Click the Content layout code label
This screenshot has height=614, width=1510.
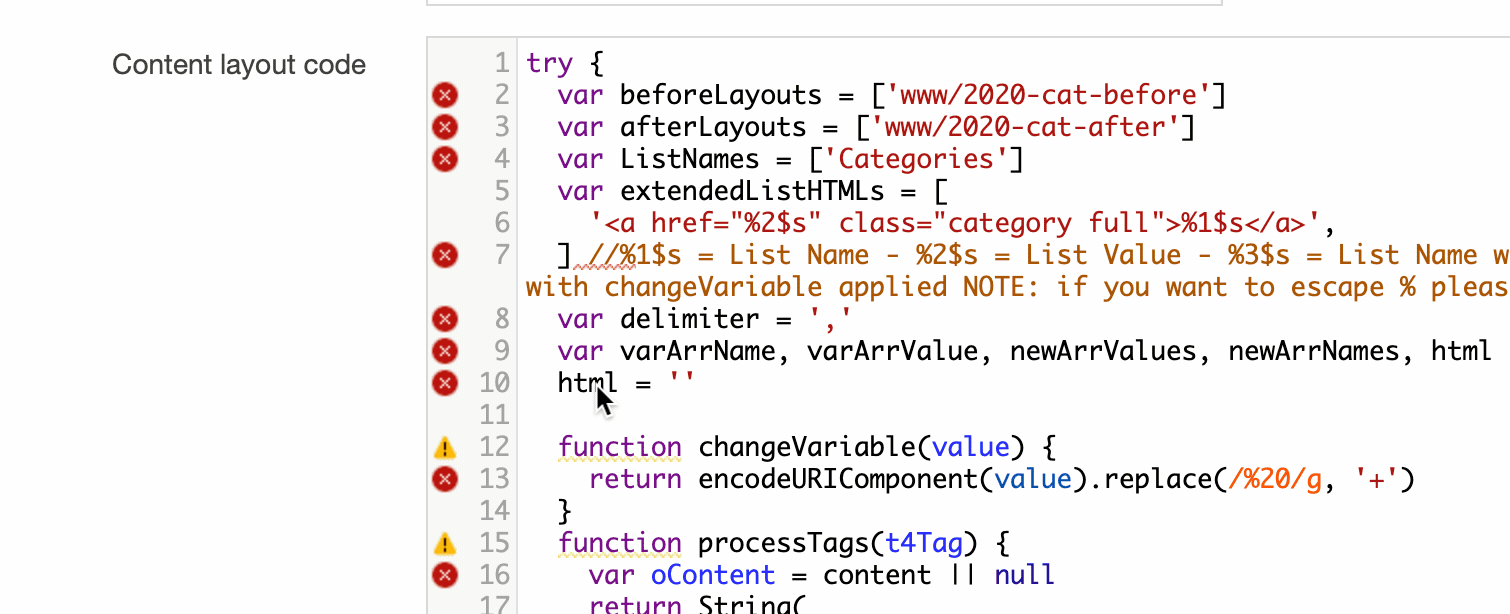(x=239, y=64)
